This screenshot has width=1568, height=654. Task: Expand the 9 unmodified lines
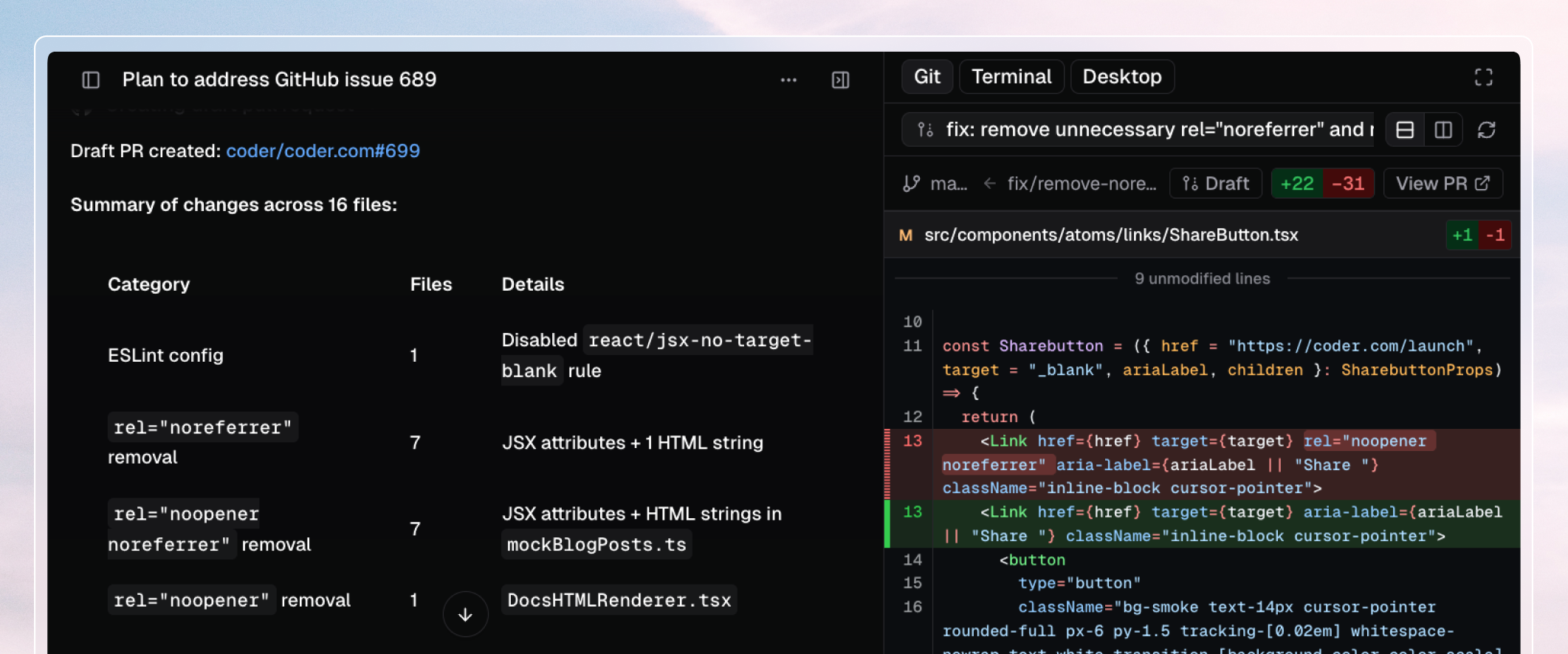click(x=1202, y=278)
